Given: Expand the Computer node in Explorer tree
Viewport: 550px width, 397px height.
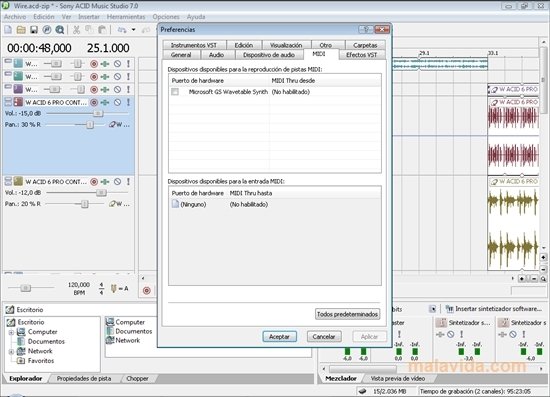Looking at the screenshot, I should pyautogui.click(x=11, y=332).
